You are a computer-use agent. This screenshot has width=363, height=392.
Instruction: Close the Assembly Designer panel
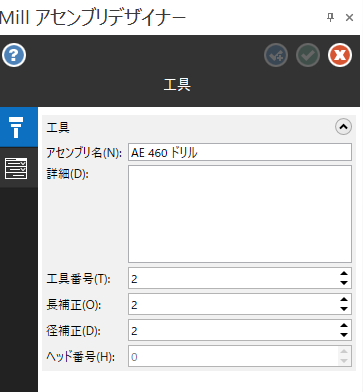349,17
